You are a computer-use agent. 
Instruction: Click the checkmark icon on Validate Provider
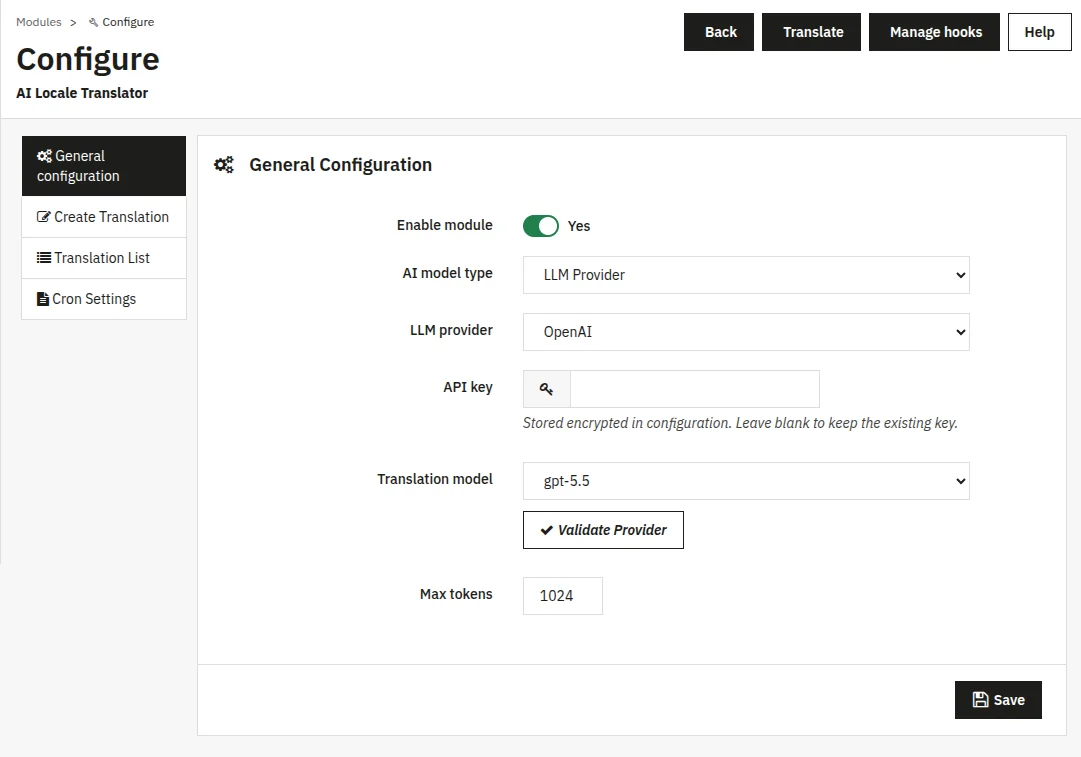pos(547,530)
